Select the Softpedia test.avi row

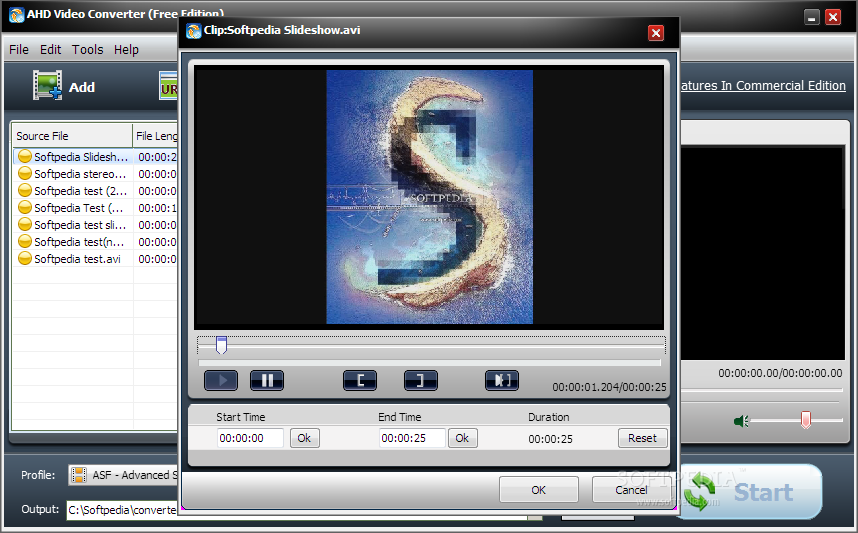(x=95, y=258)
